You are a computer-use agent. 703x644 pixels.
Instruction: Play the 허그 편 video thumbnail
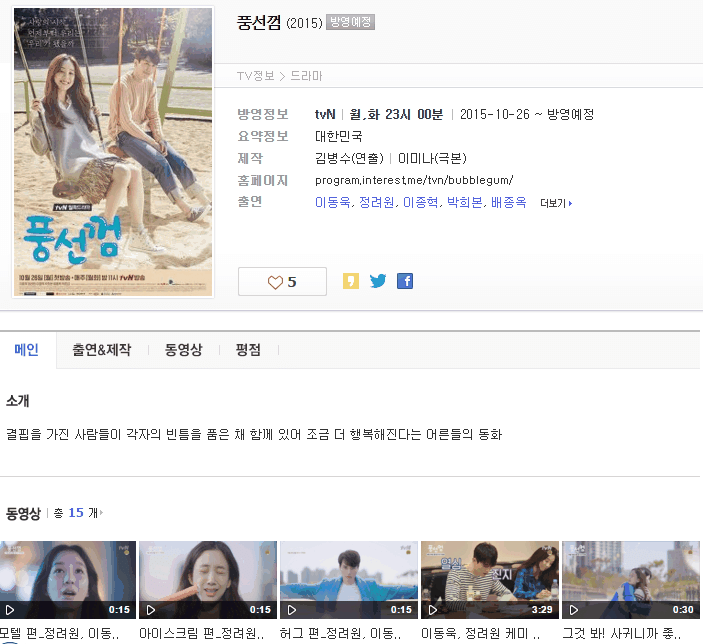click(x=349, y=580)
